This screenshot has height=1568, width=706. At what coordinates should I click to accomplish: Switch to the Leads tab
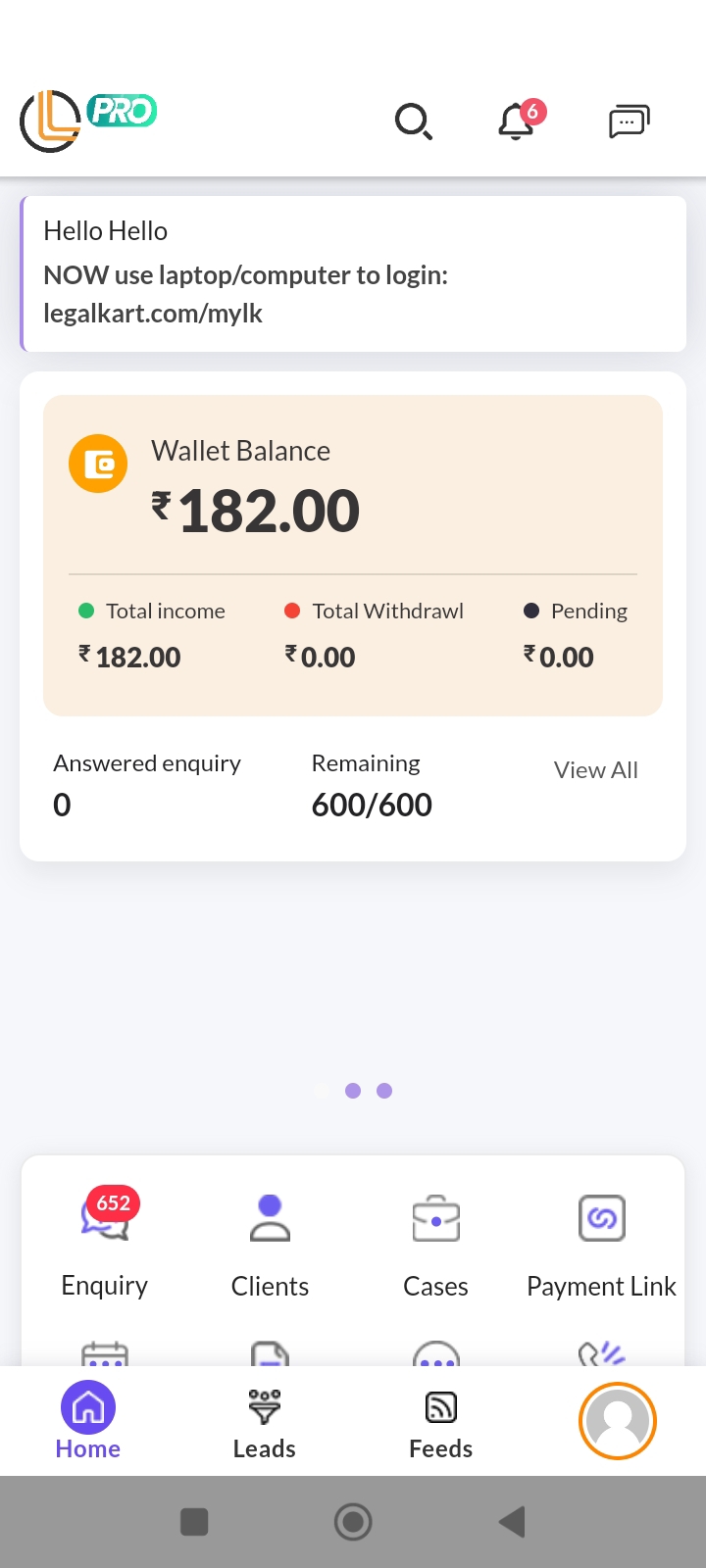click(264, 1421)
